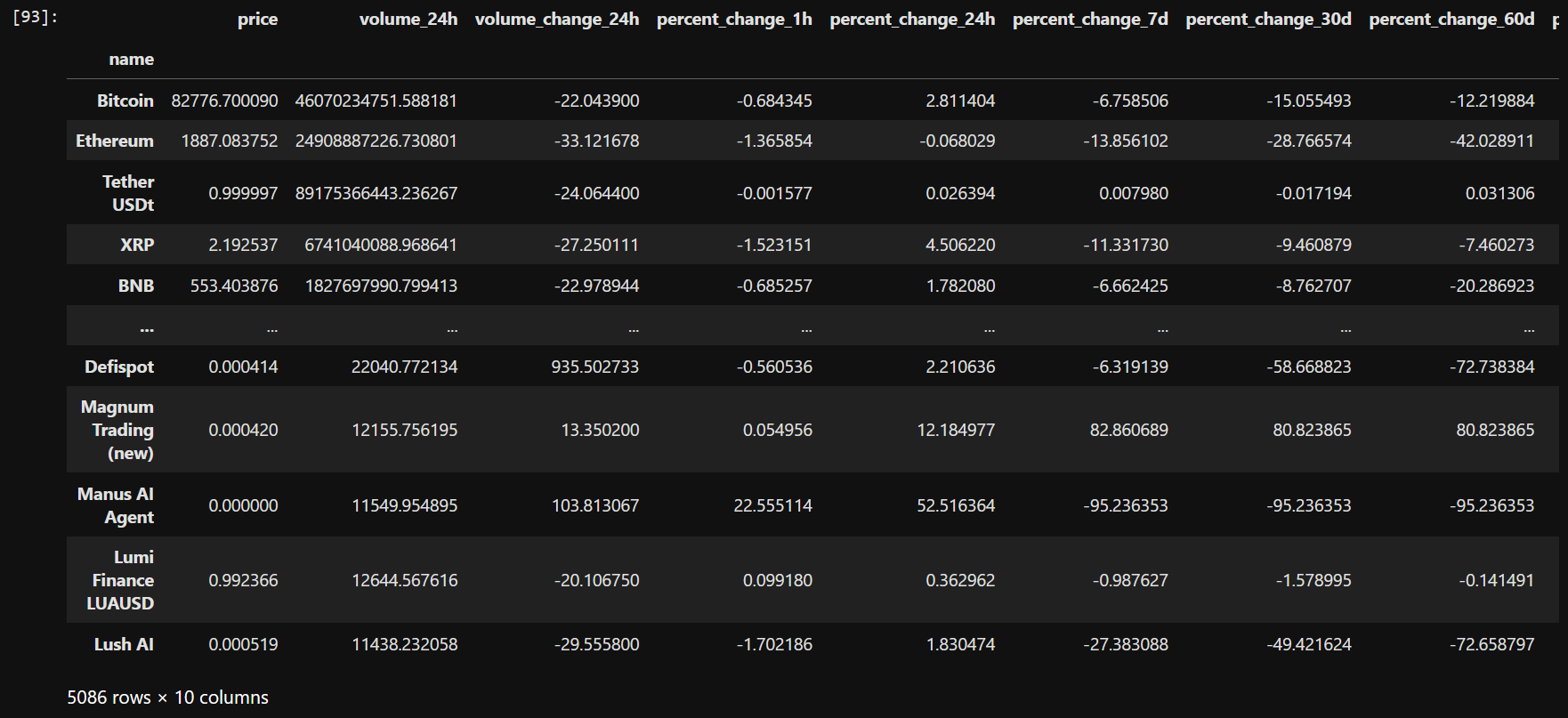1568x718 pixels.
Task: Click Manus AI Agent 1h change 22.555114
Action: [x=772, y=505]
